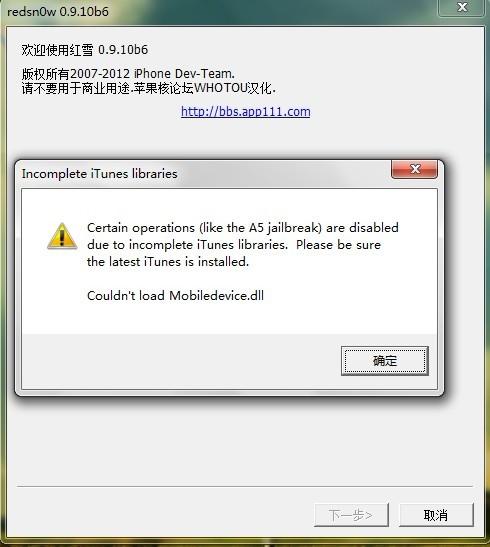
Task: Click the separator line above 取消 button
Action: click(x=245, y=486)
